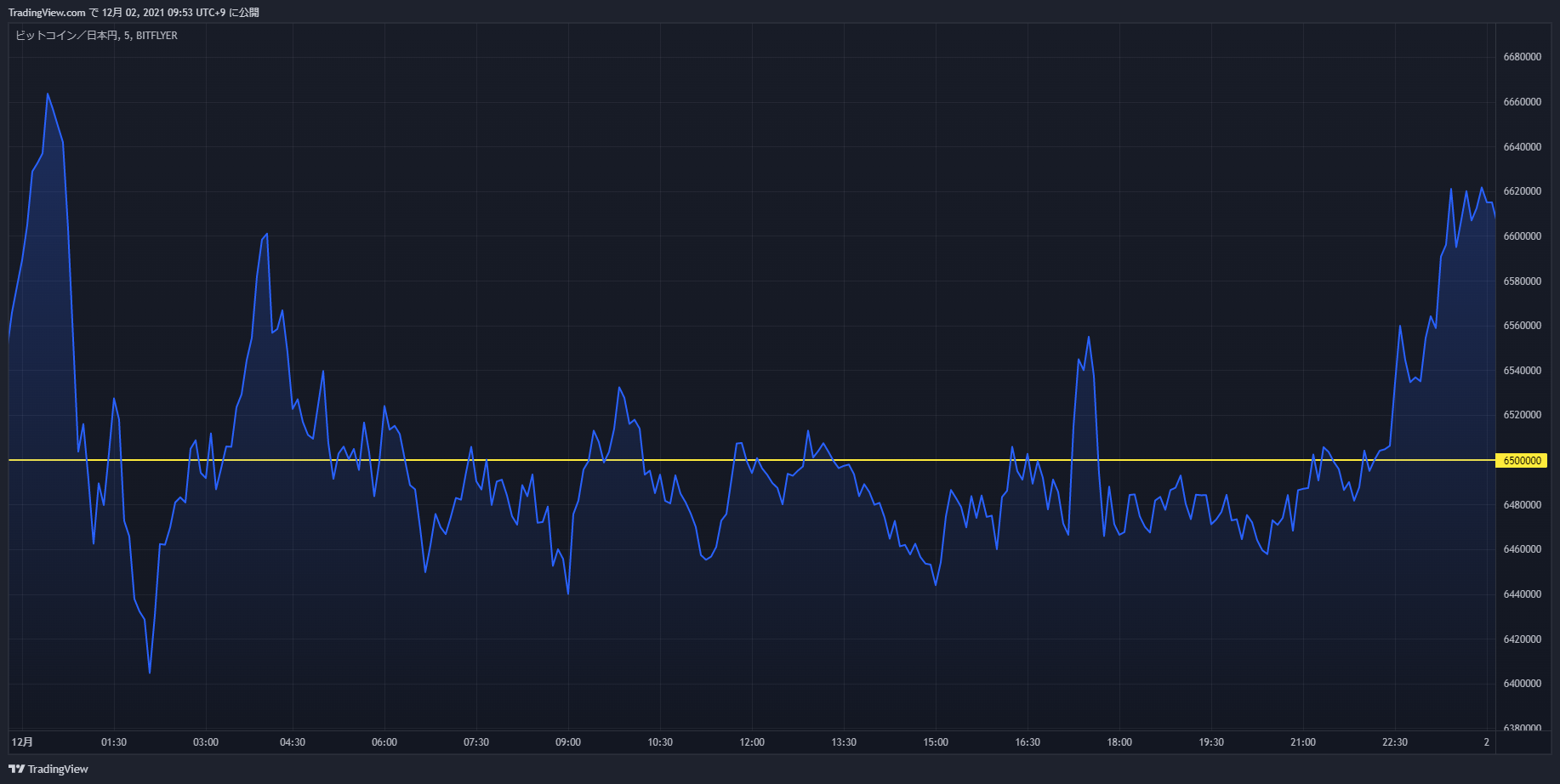Click the 6540000 price axis label
This screenshot has height=784, width=1560.
pyautogui.click(x=1522, y=371)
